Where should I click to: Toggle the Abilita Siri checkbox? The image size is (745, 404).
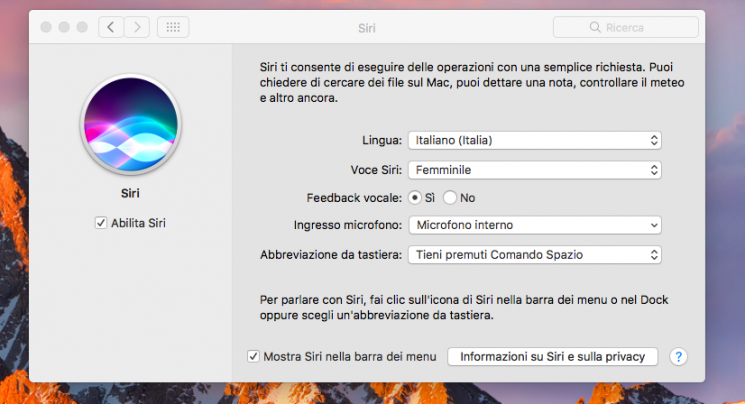pyautogui.click(x=101, y=223)
